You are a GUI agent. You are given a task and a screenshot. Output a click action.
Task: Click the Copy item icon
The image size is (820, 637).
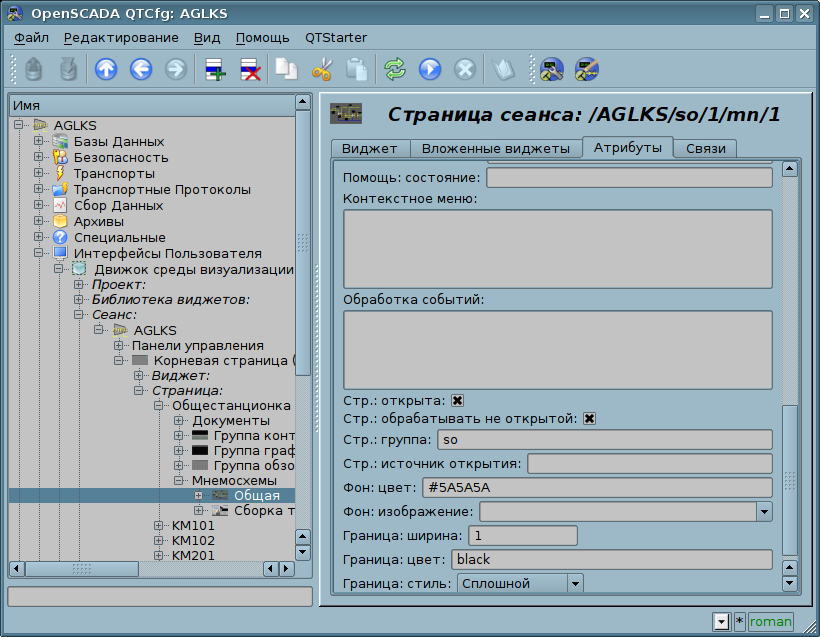pos(287,69)
